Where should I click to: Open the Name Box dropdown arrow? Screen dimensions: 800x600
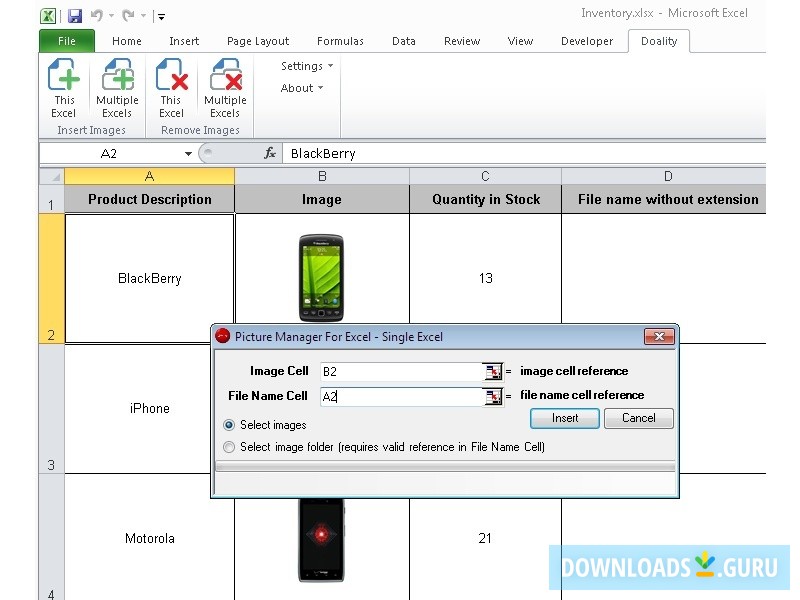click(x=187, y=153)
